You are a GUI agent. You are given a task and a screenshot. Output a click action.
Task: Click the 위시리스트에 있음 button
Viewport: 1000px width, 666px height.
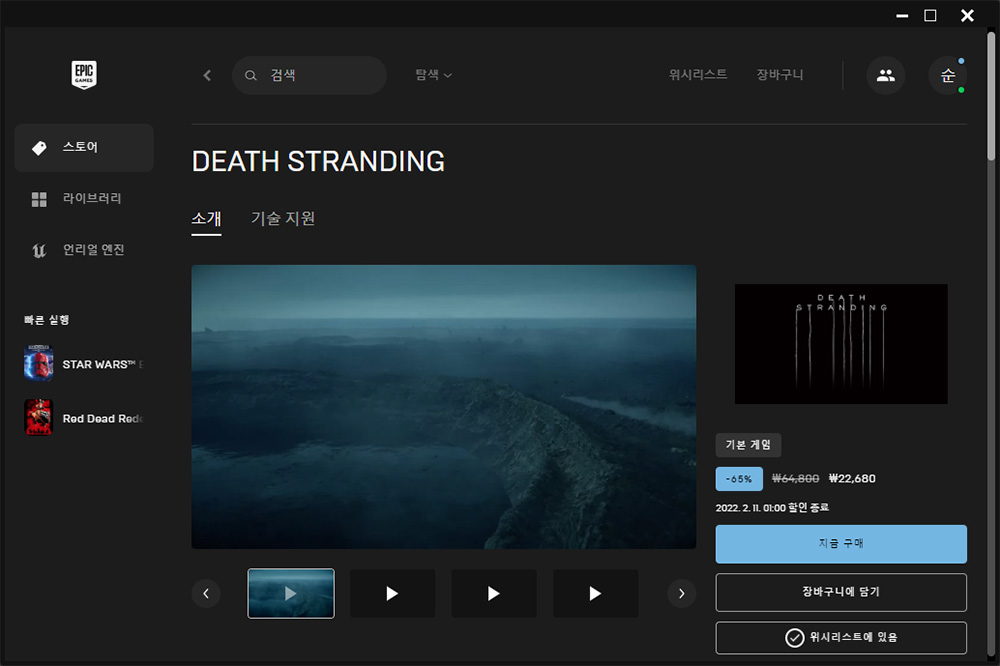pos(841,637)
